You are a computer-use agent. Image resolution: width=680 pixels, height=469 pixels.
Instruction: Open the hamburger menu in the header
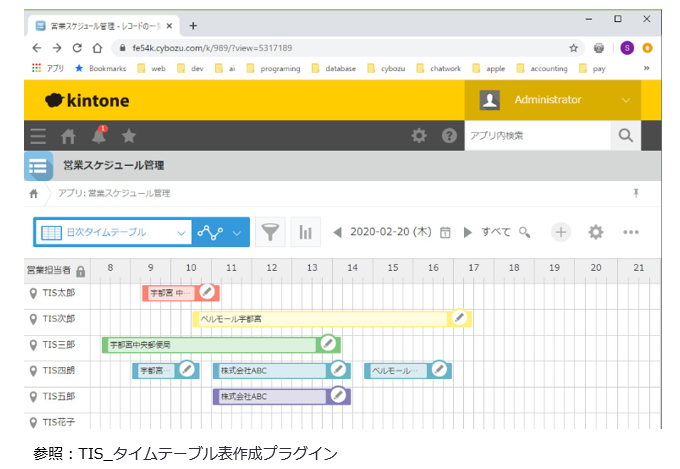(38, 135)
